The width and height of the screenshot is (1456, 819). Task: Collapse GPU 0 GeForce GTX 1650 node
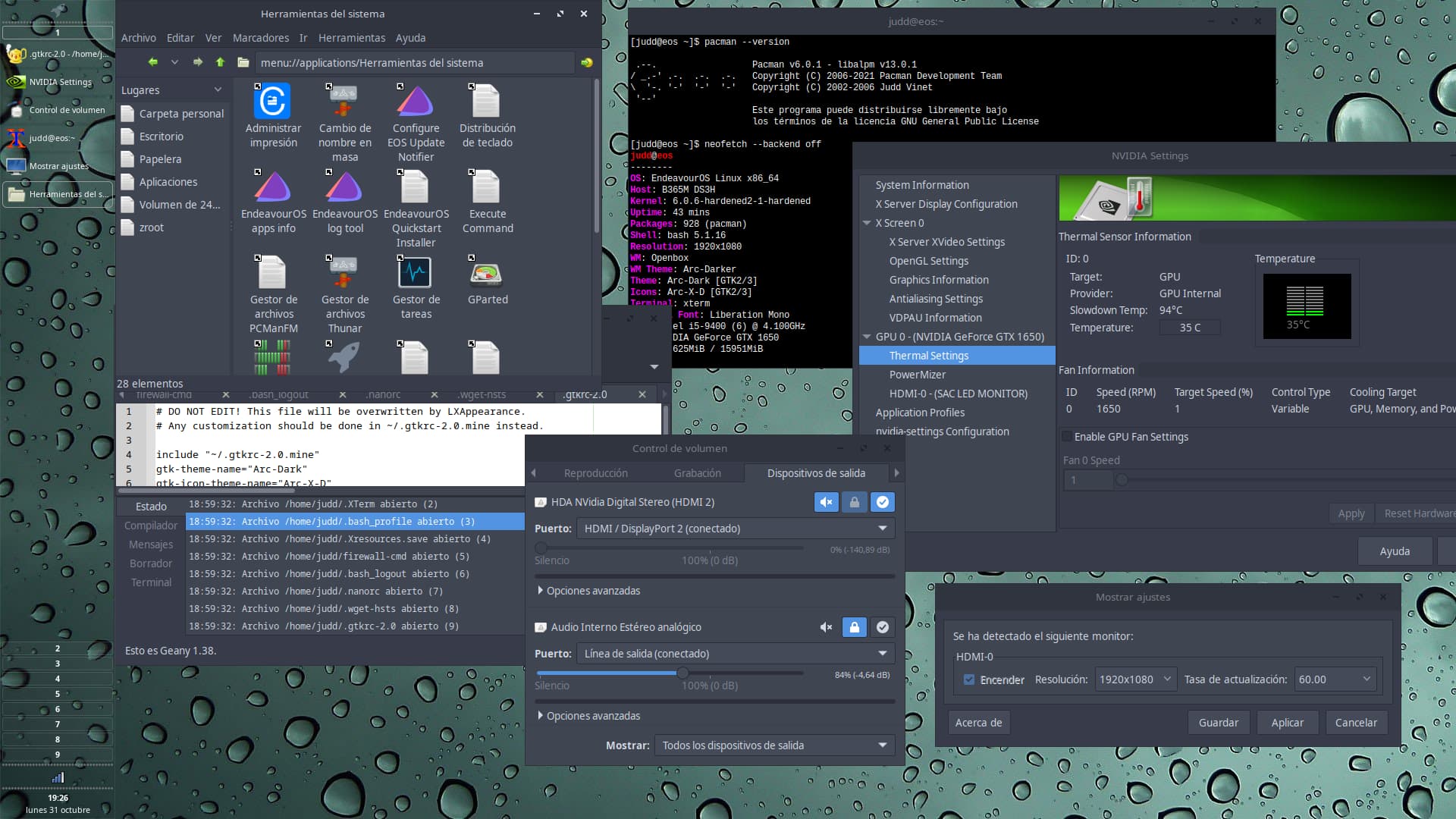click(x=867, y=337)
